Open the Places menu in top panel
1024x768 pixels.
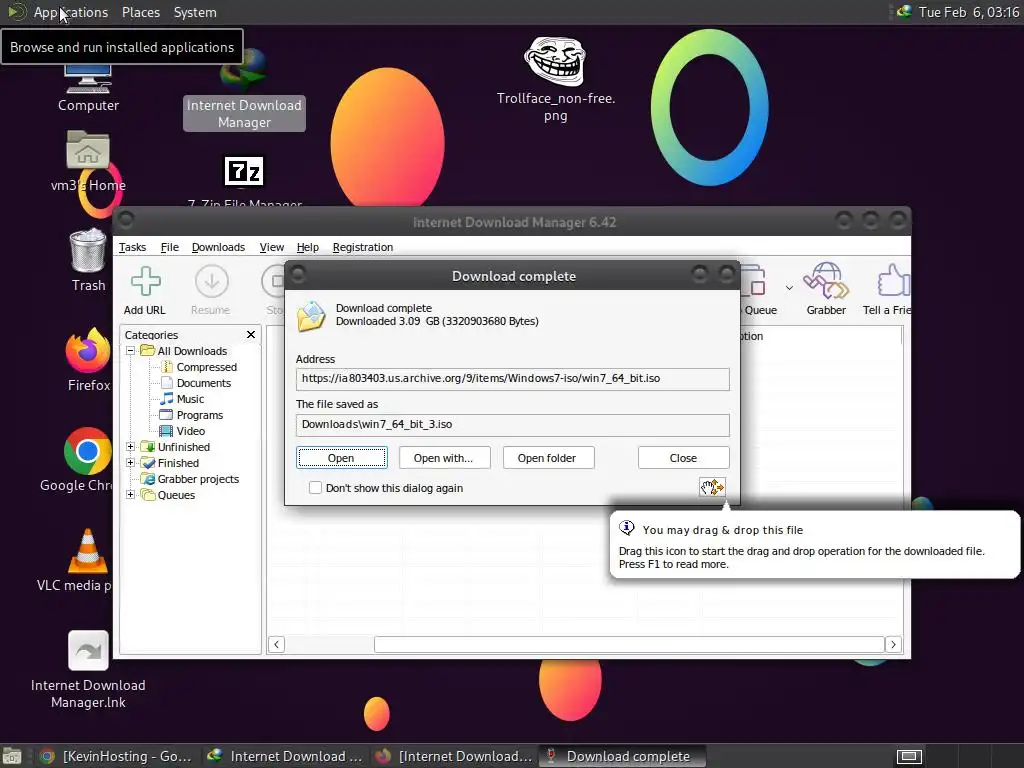[141, 12]
